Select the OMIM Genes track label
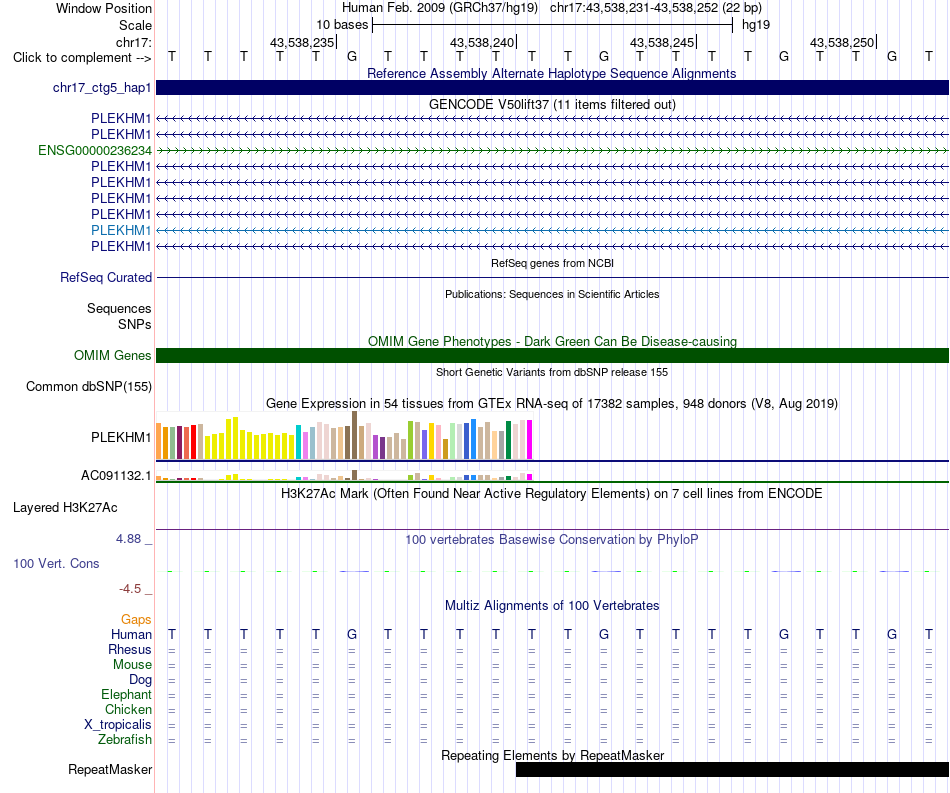Image resolution: width=950 pixels, height=793 pixels. (x=113, y=356)
